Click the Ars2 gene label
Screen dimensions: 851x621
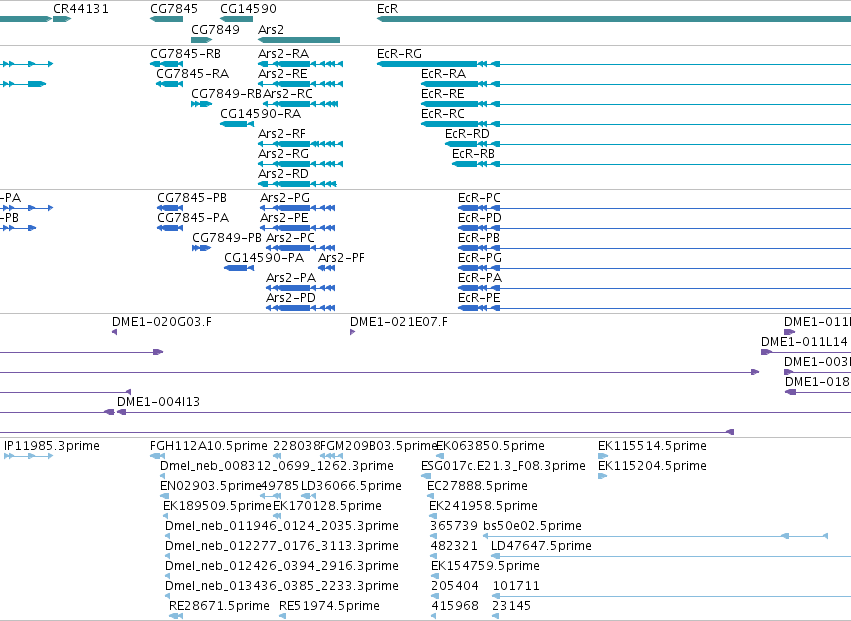click(271, 29)
